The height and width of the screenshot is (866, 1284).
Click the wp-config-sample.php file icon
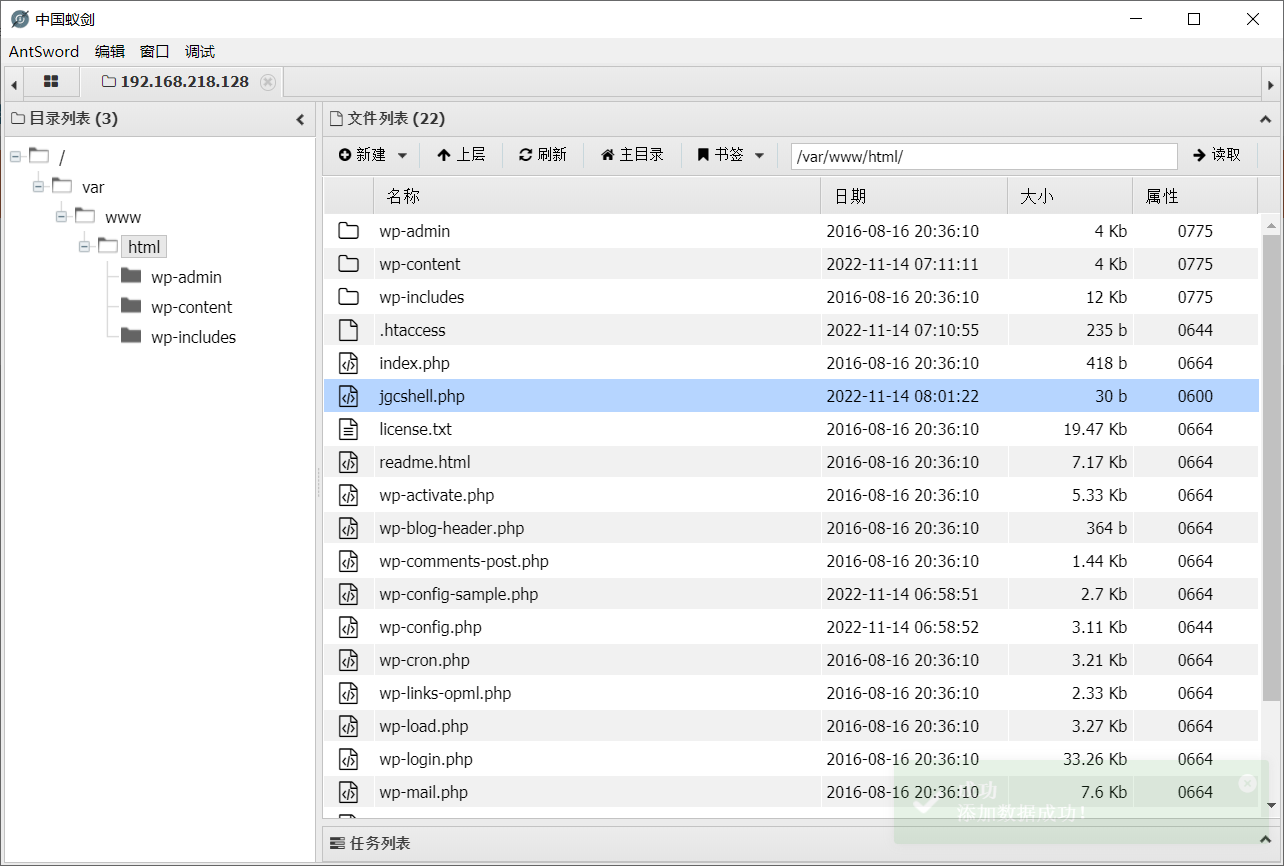tap(348, 594)
